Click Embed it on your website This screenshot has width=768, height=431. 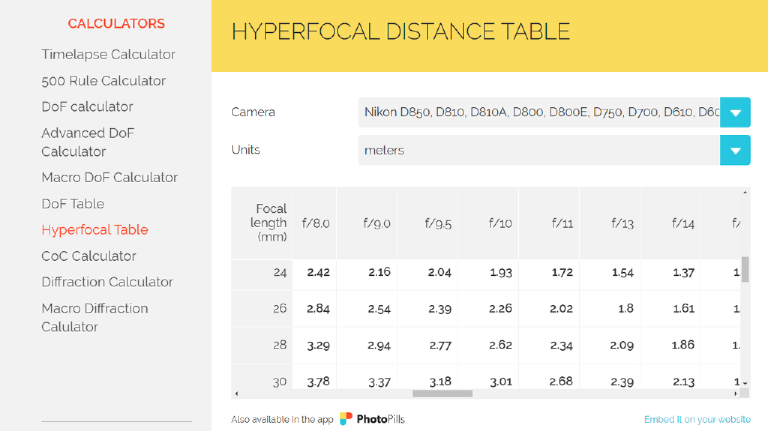click(x=697, y=420)
